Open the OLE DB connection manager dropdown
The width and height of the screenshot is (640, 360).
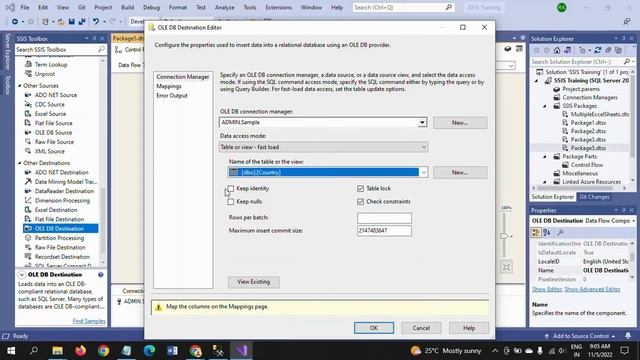pos(422,122)
